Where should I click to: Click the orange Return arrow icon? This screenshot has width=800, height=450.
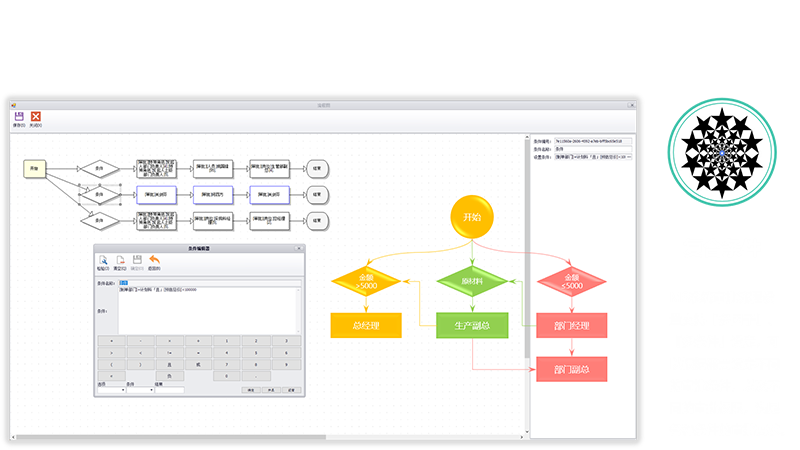(x=154, y=260)
